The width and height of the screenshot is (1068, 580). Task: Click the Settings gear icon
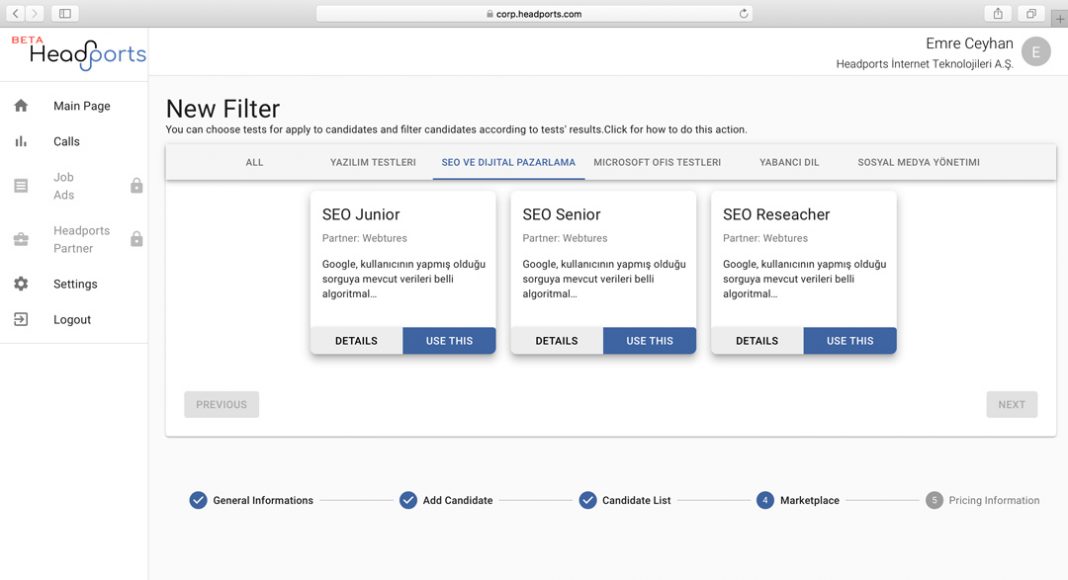tap(21, 284)
